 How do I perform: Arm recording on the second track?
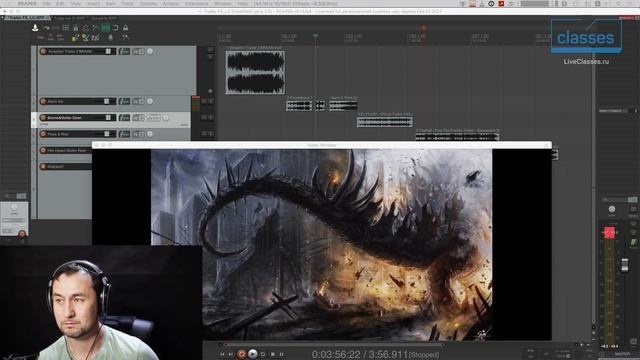(43, 101)
